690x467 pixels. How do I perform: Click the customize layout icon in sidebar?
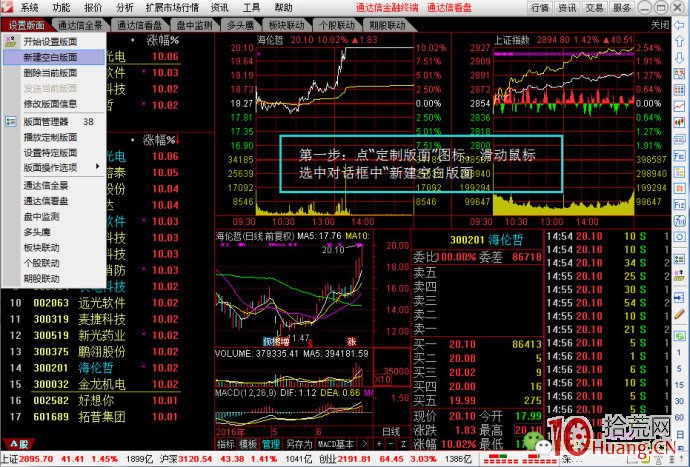(679, 276)
